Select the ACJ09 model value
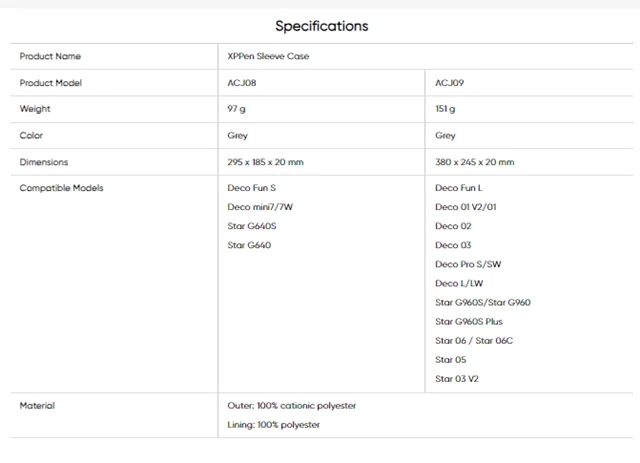The height and width of the screenshot is (463, 640). pos(449,83)
